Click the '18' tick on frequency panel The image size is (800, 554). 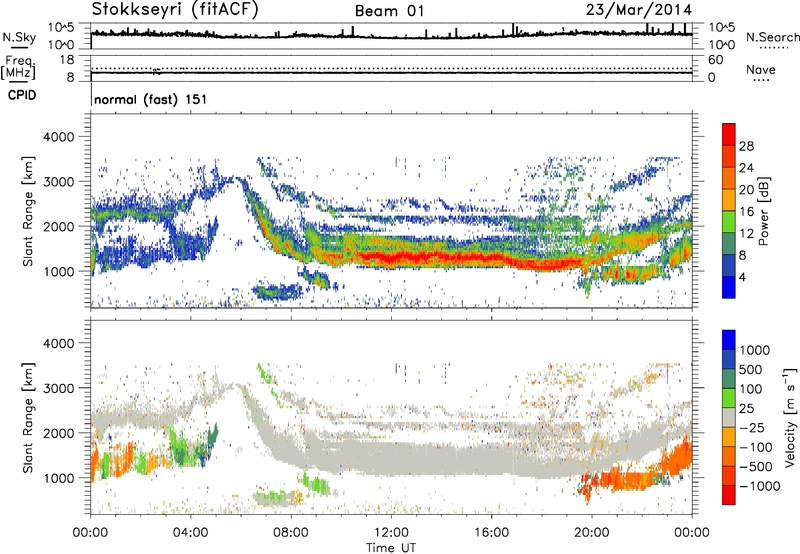pos(67,60)
